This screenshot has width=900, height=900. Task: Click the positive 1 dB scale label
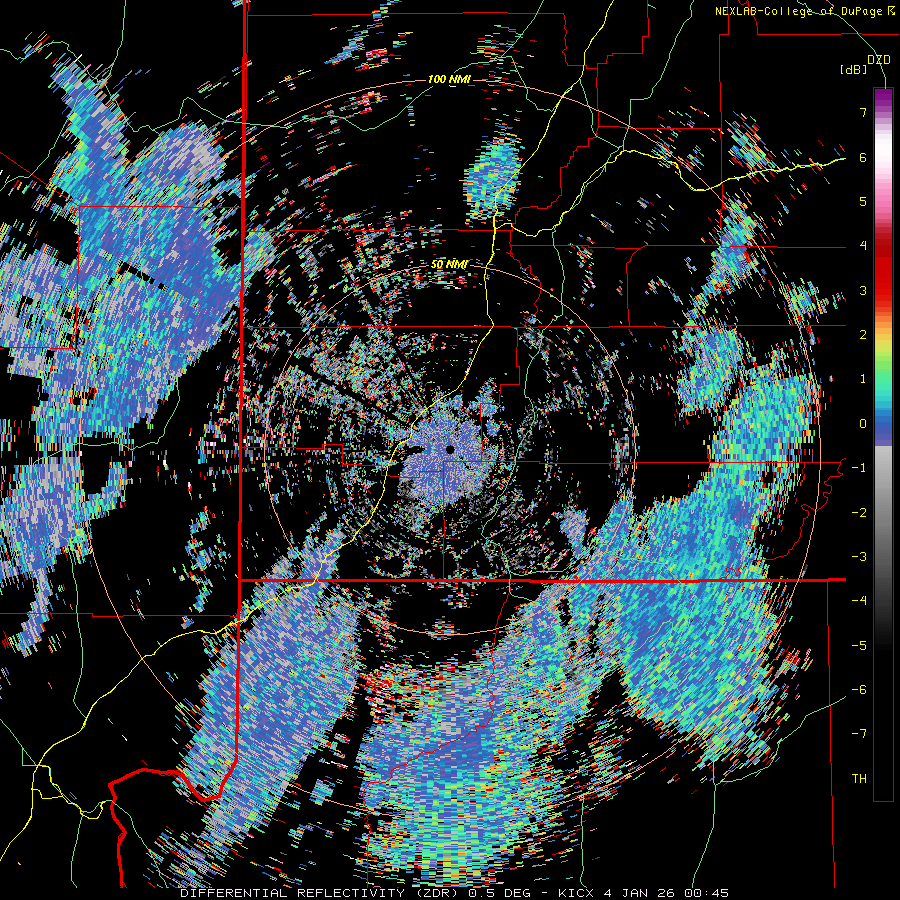click(x=863, y=379)
